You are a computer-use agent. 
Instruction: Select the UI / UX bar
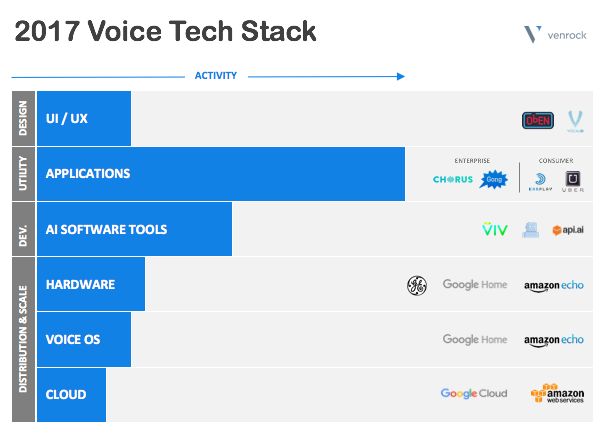[x=83, y=118]
